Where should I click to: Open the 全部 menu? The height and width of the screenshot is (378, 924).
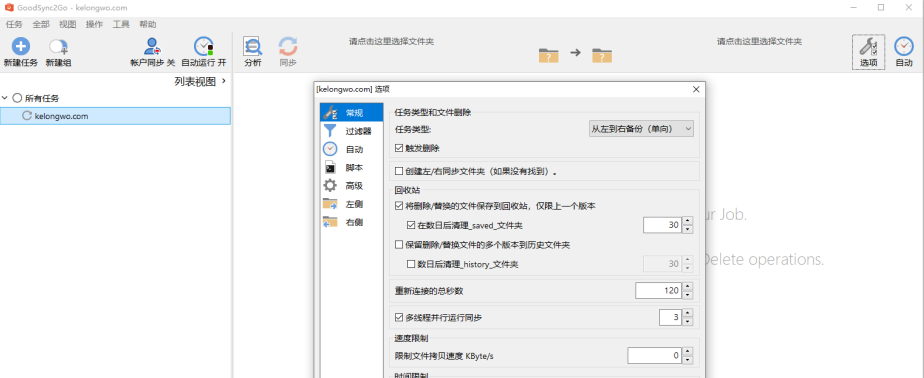point(41,24)
